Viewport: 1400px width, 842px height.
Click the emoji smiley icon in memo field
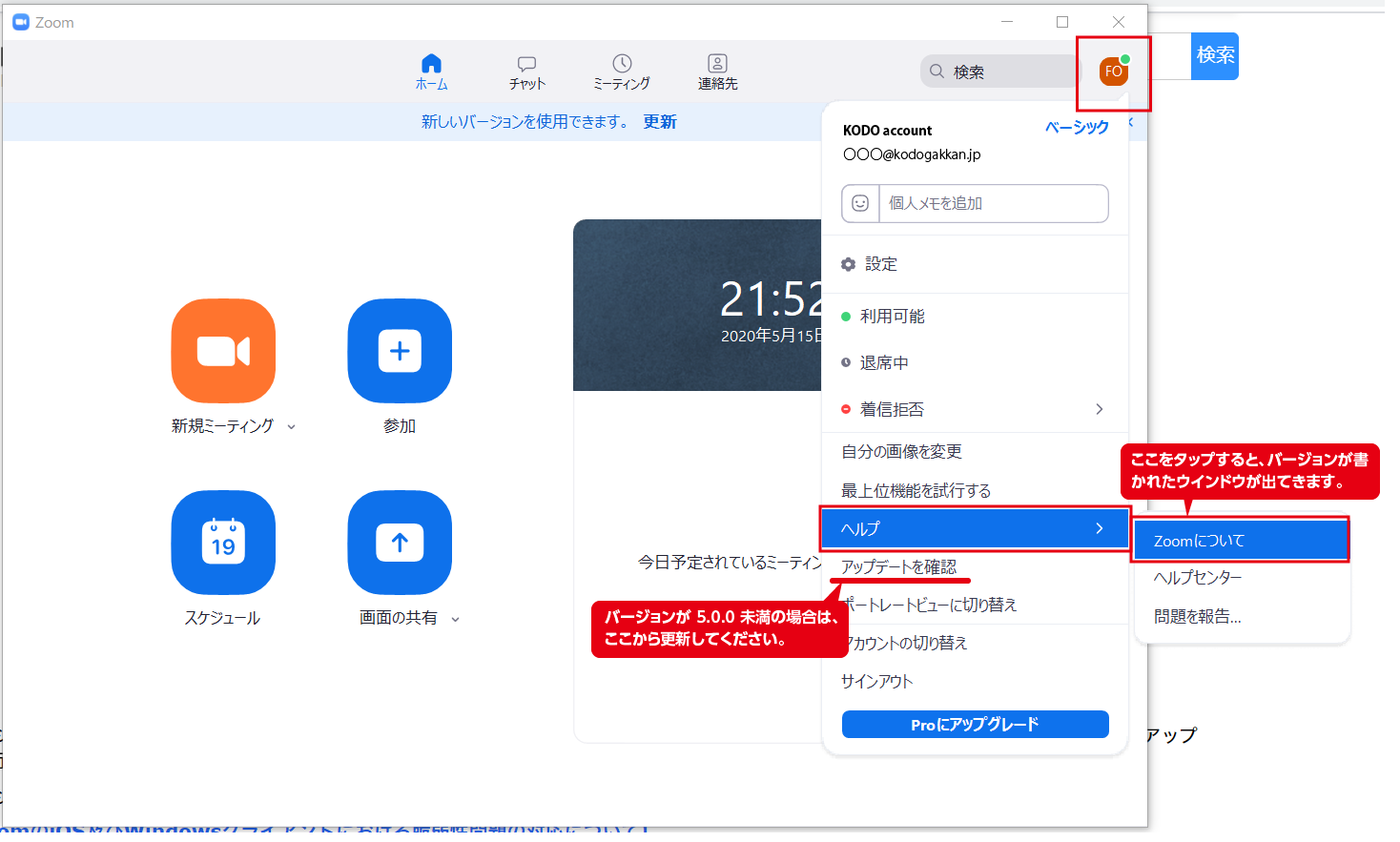[x=860, y=203]
